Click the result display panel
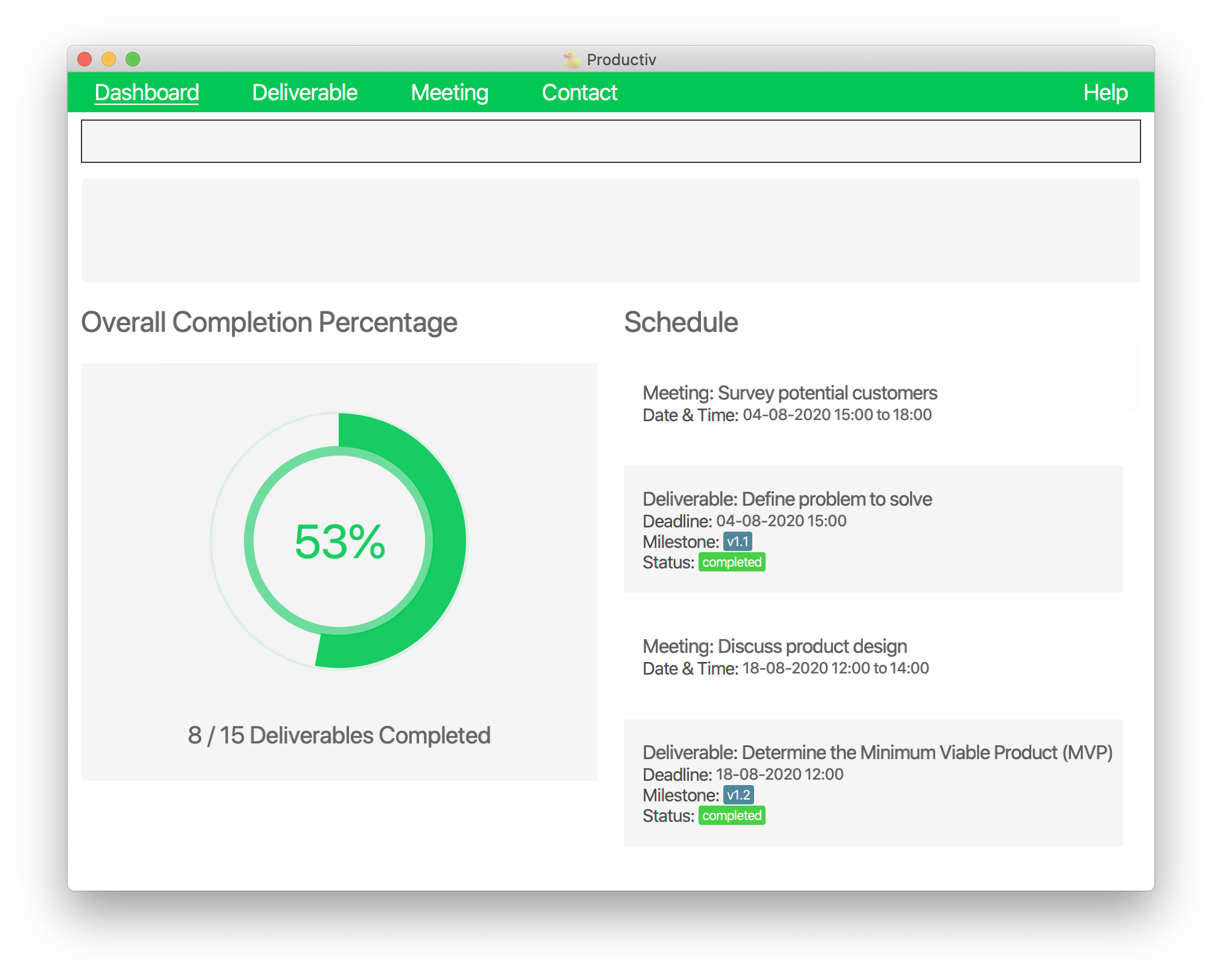 (611, 231)
